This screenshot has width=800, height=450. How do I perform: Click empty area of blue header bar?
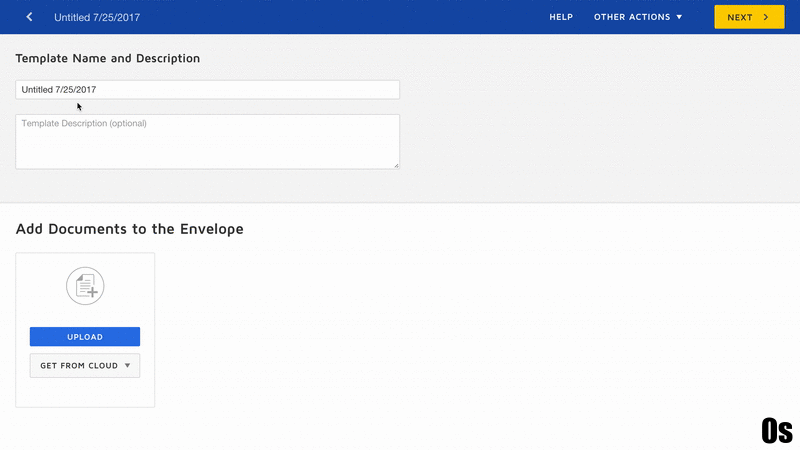click(x=350, y=17)
